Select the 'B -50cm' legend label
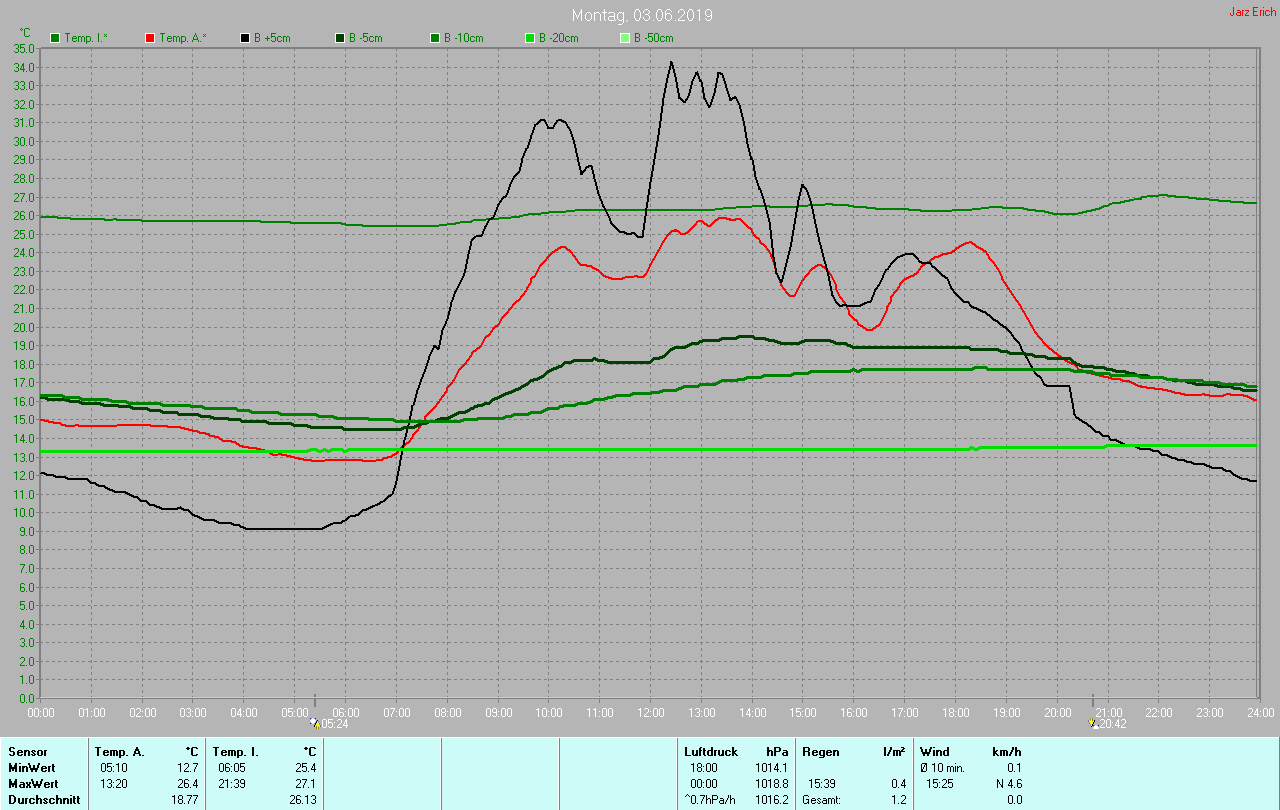The height and width of the screenshot is (810, 1280). [x=654, y=38]
